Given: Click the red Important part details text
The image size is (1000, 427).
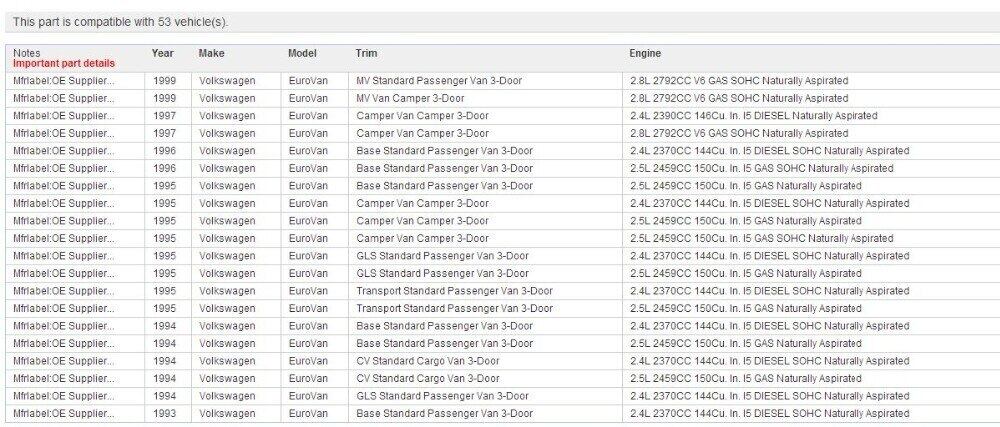Looking at the screenshot, I should point(64,63).
